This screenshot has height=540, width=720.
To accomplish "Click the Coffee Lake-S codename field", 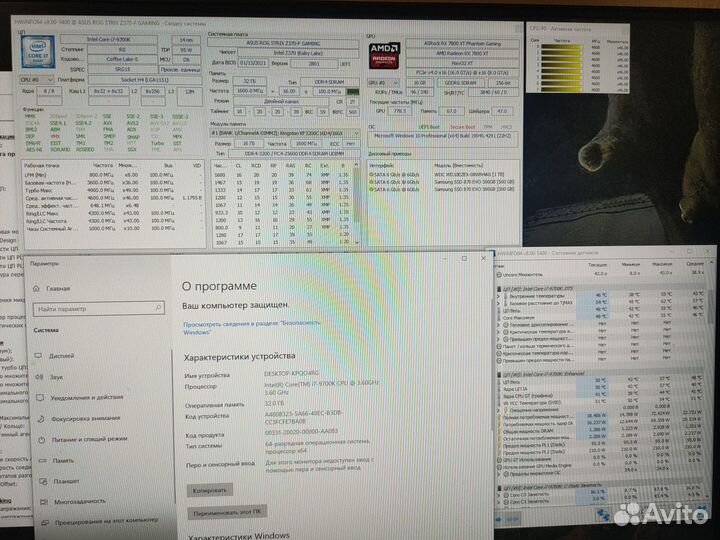I will [122, 59].
